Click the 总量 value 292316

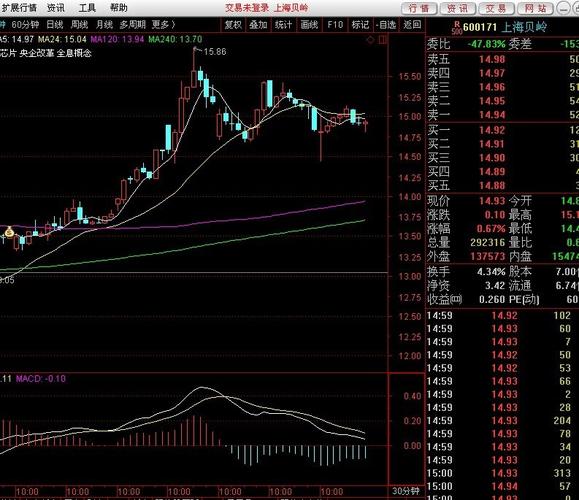[x=487, y=243]
